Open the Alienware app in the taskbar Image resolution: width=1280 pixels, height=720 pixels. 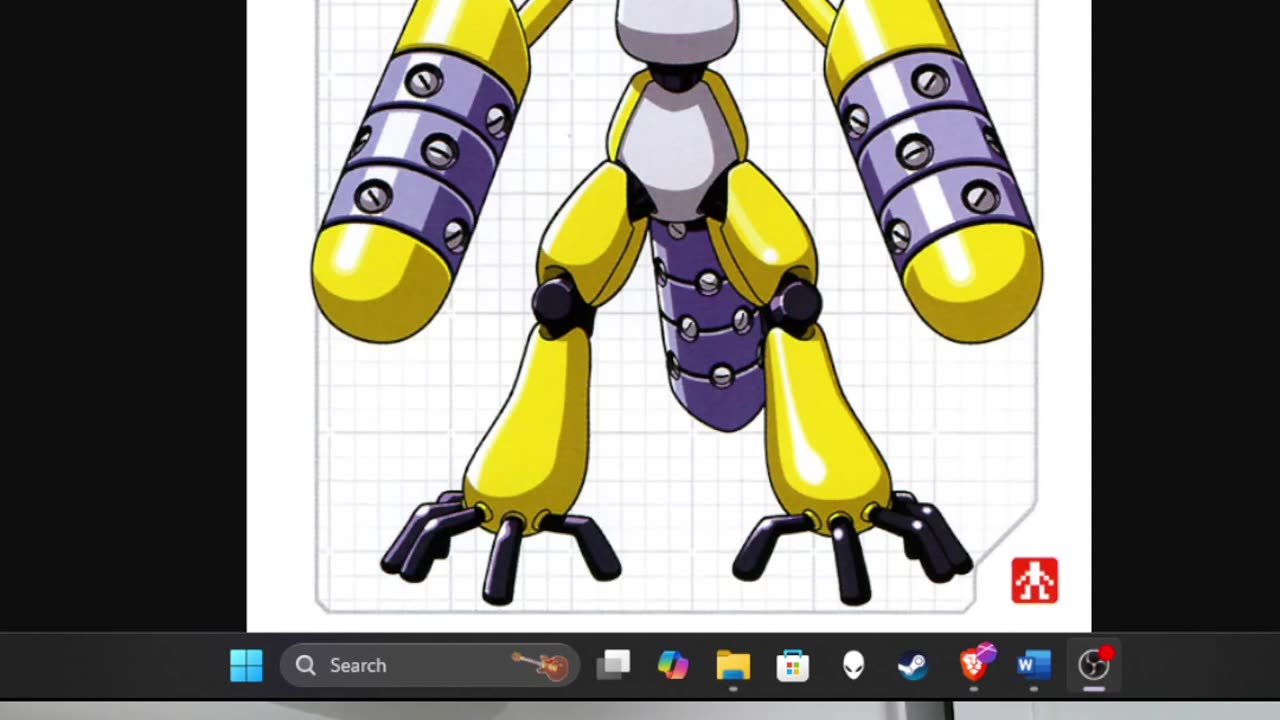pyautogui.click(x=853, y=665)
